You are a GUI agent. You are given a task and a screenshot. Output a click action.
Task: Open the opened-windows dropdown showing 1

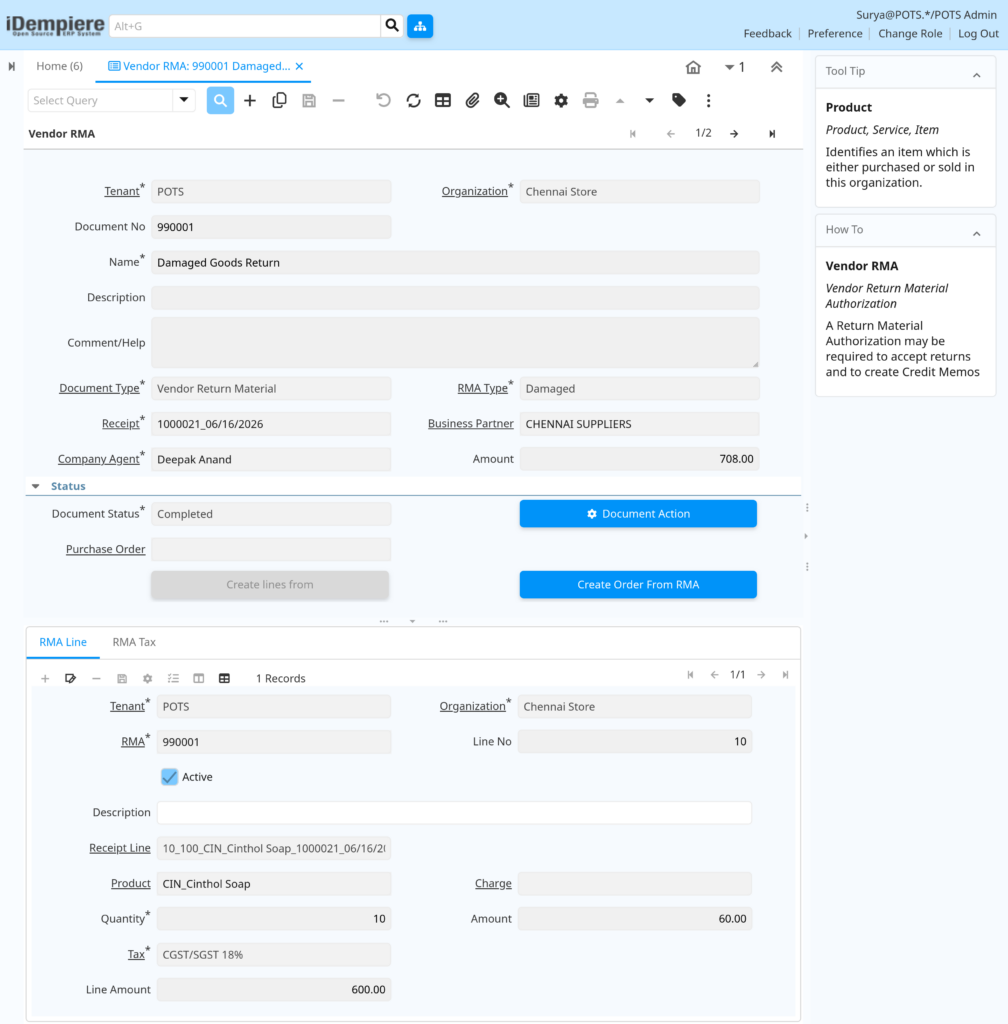[x=735, y=67]
